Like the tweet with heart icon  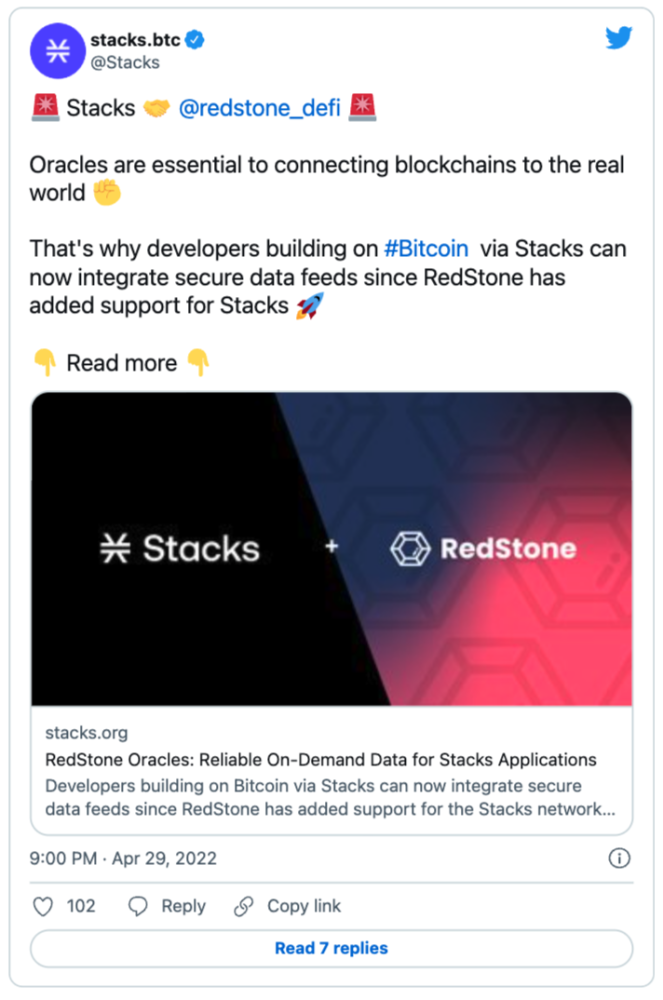point(43,906)
